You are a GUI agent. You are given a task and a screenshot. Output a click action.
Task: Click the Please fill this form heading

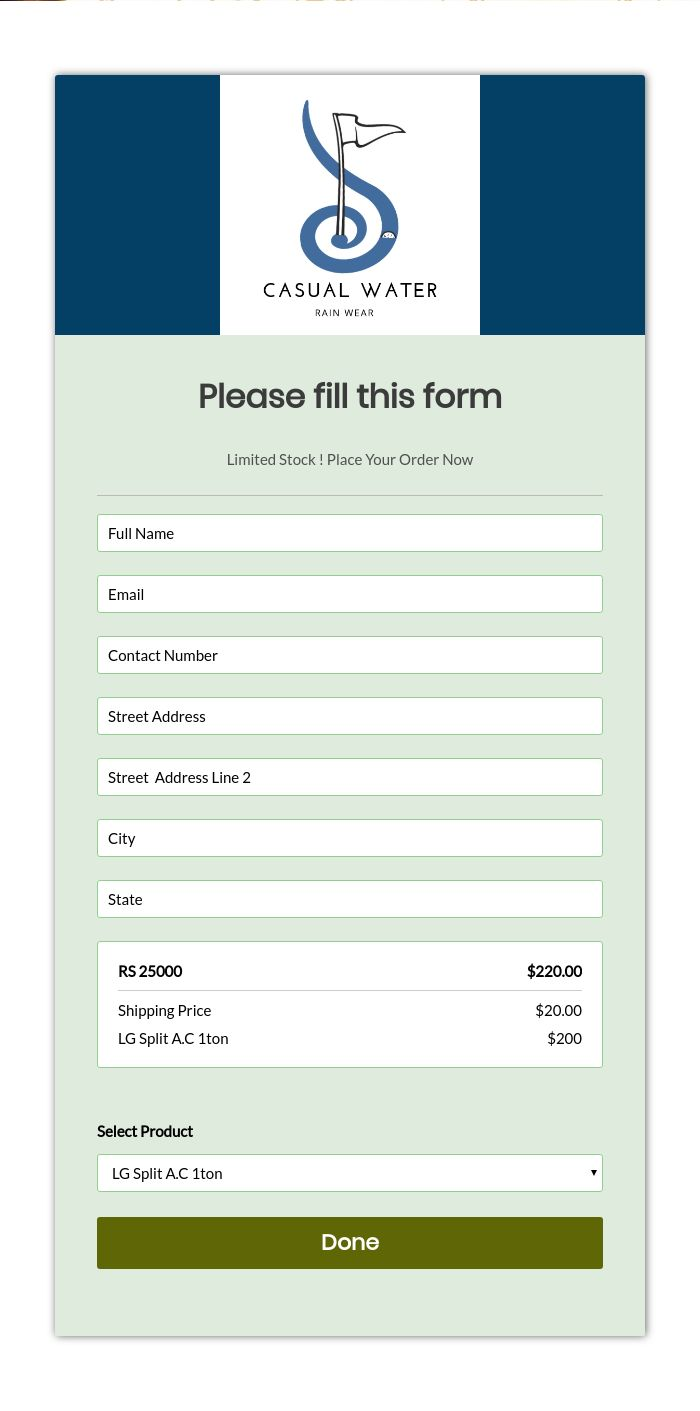pyautogui.click(x=350, y=396)
